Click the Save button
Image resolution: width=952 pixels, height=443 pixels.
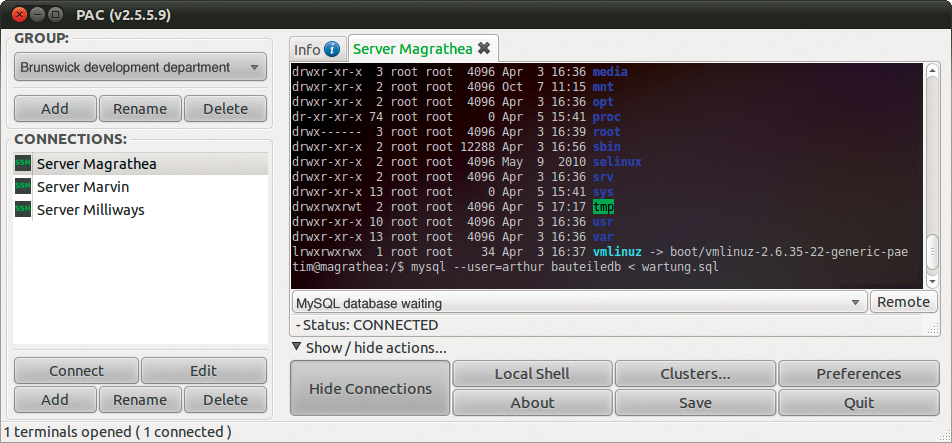(695, 403)
